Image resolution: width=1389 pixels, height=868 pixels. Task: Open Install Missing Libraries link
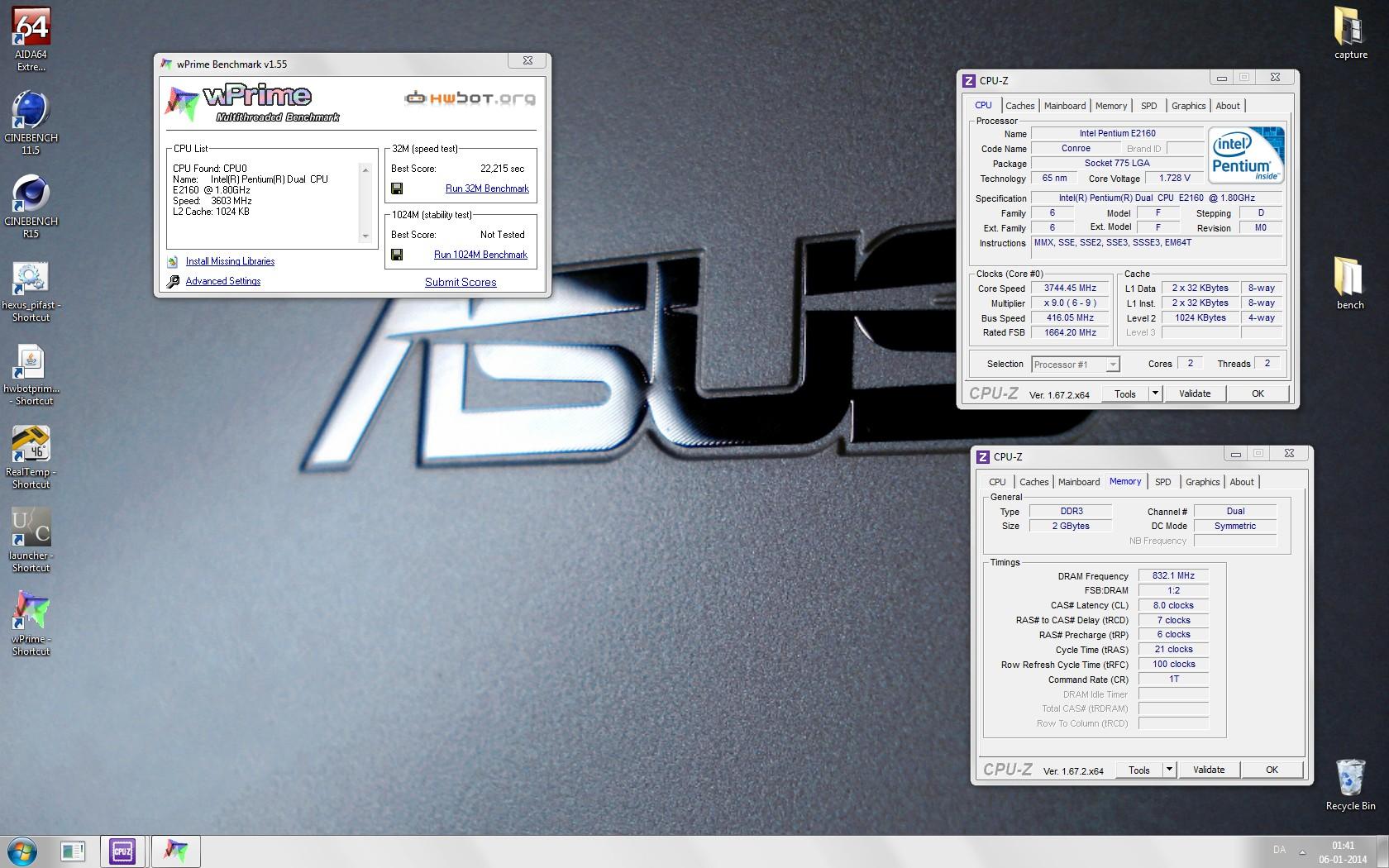pyautogui.click(x=230, y=261)
